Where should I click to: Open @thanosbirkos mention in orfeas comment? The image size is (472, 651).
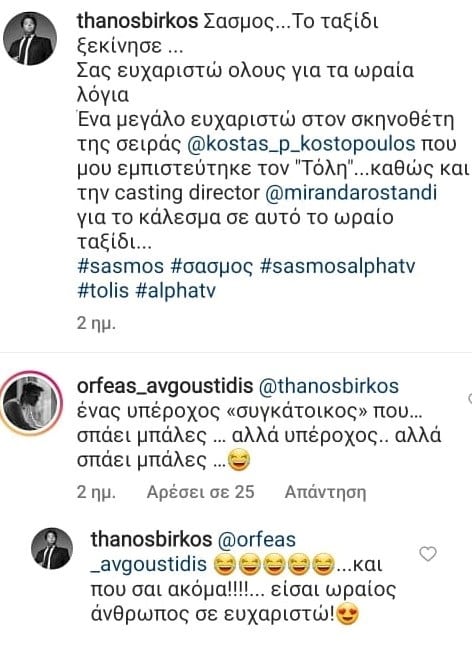click(x=329, y=387)
